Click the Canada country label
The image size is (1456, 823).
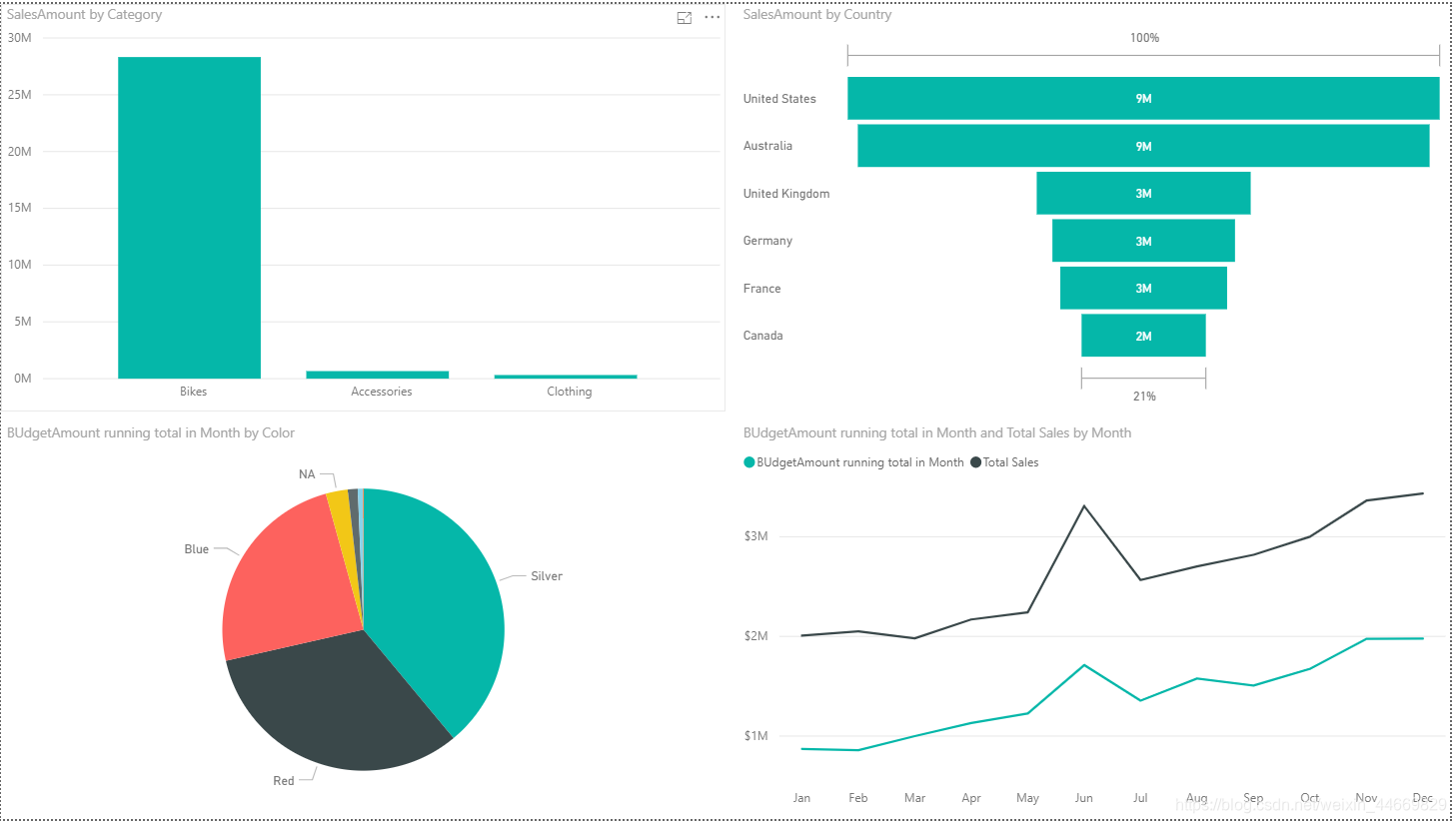click(x=762, y=336)
